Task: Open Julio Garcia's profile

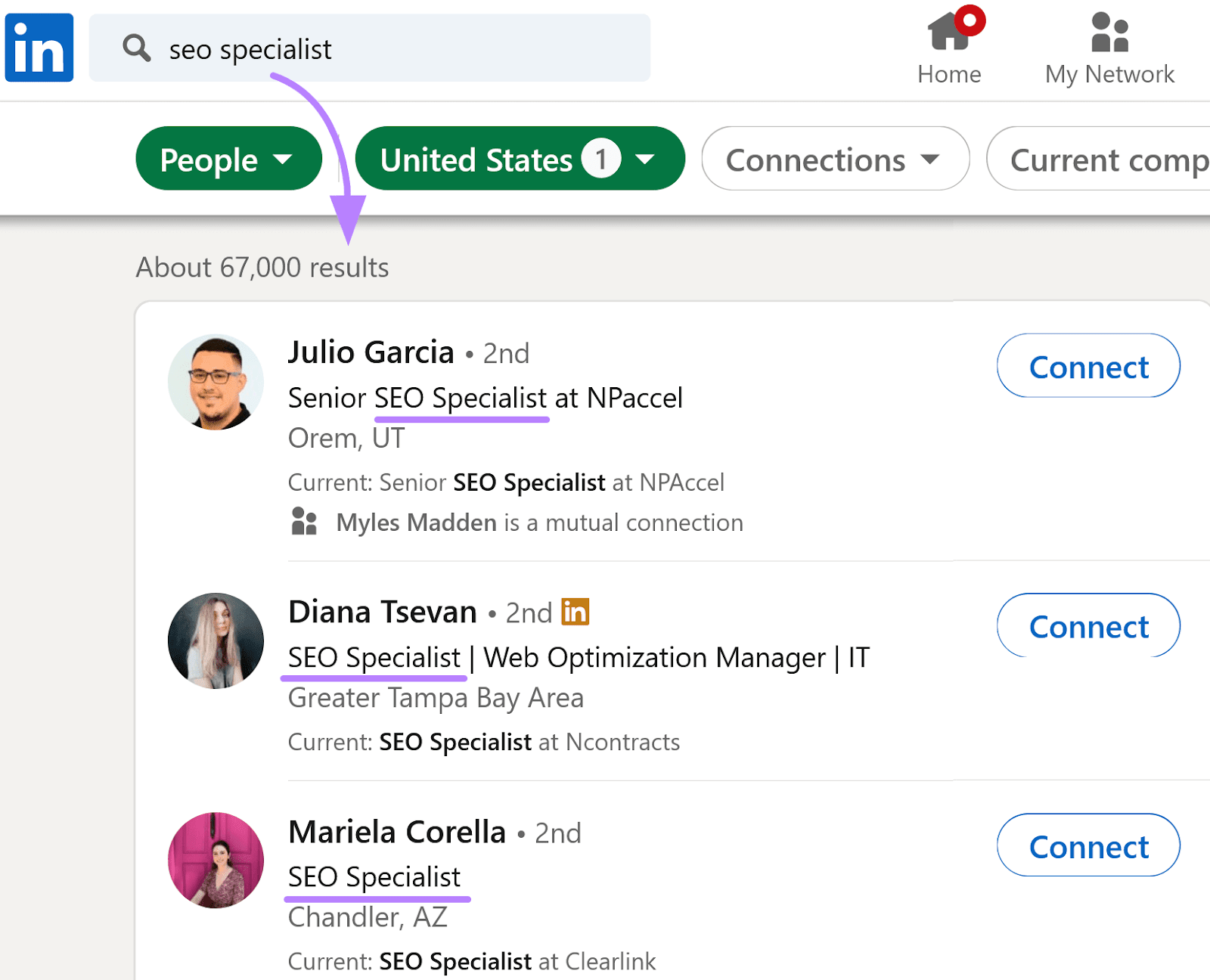Action: (x=370, y=352)
